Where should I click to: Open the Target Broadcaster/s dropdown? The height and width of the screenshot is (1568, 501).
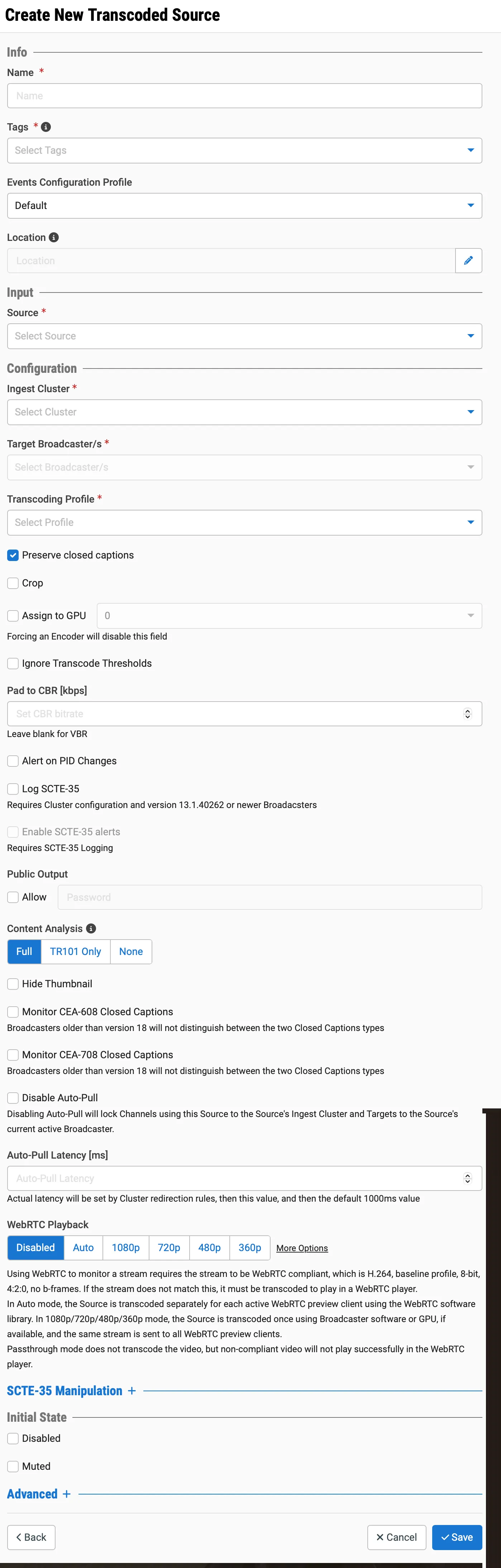[245, 467]
